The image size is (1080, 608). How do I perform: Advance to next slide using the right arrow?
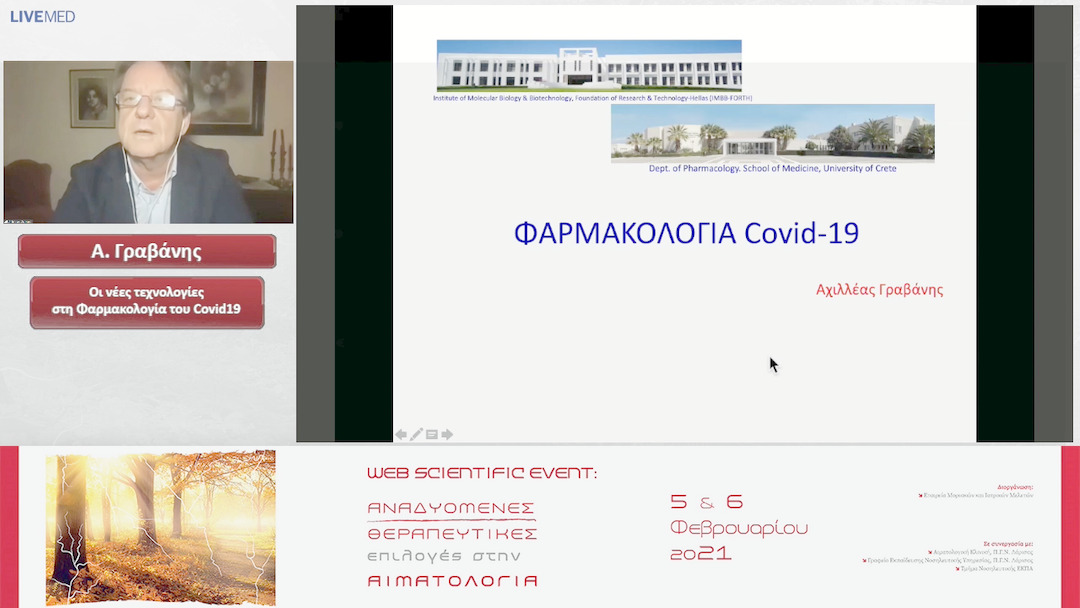tap(447, 434)
